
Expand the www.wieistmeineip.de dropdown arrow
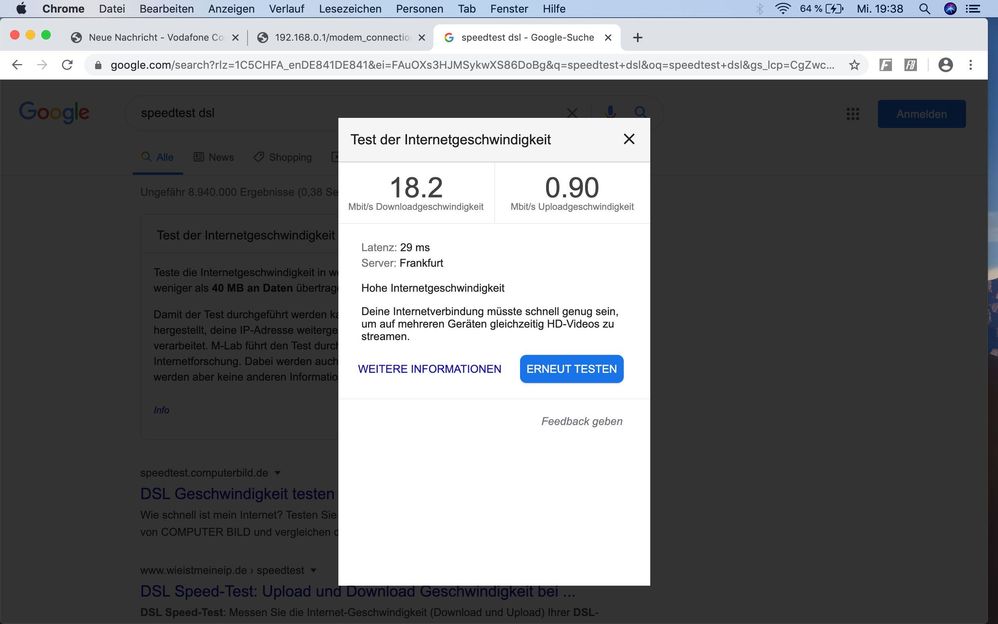(313, 571)
